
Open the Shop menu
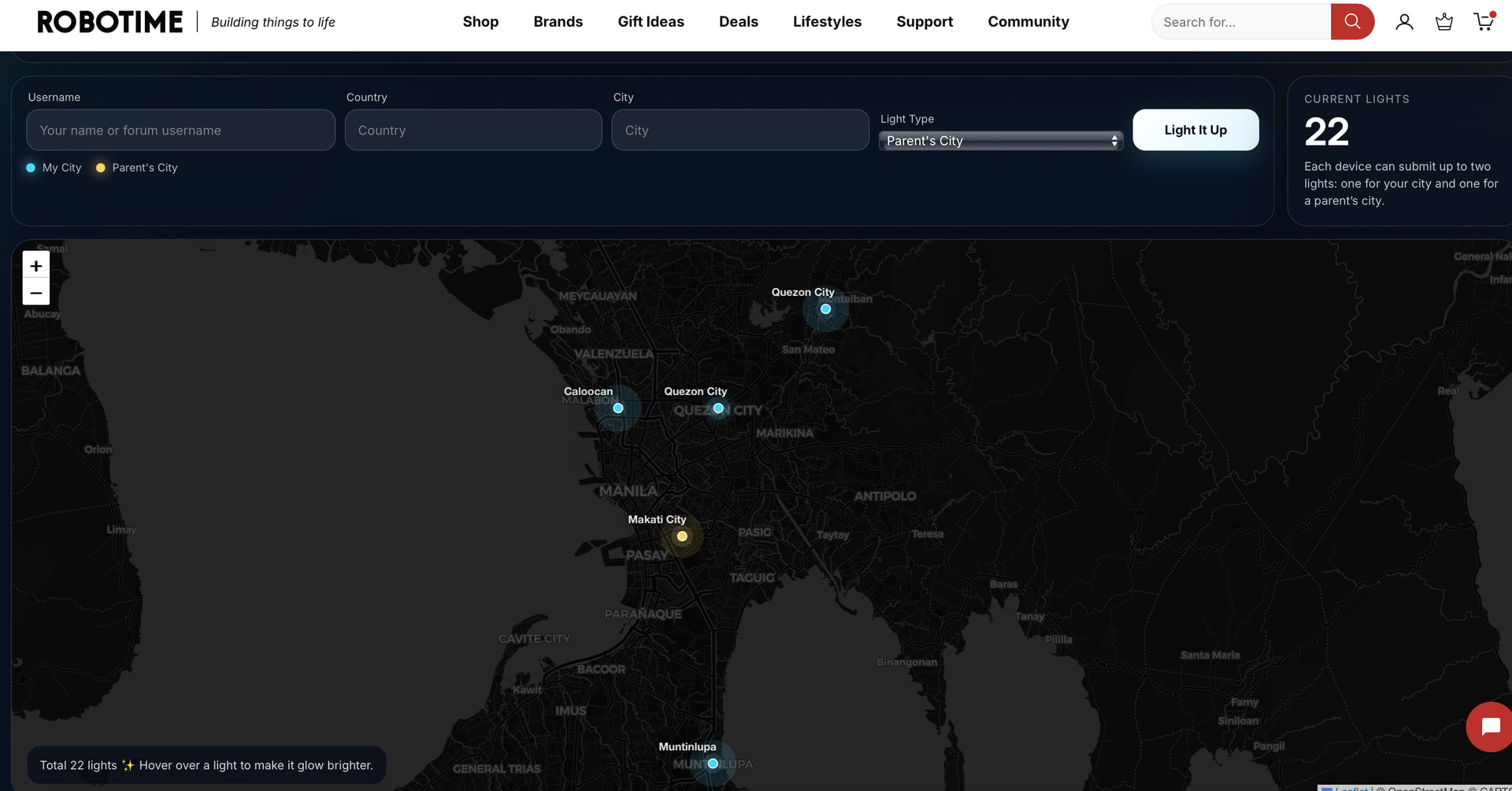[480, 22]
